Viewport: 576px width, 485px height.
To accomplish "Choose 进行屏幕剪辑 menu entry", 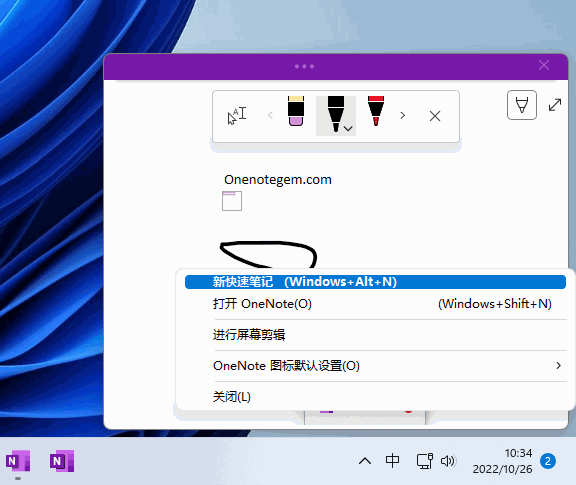I will (x=375, y=335).
